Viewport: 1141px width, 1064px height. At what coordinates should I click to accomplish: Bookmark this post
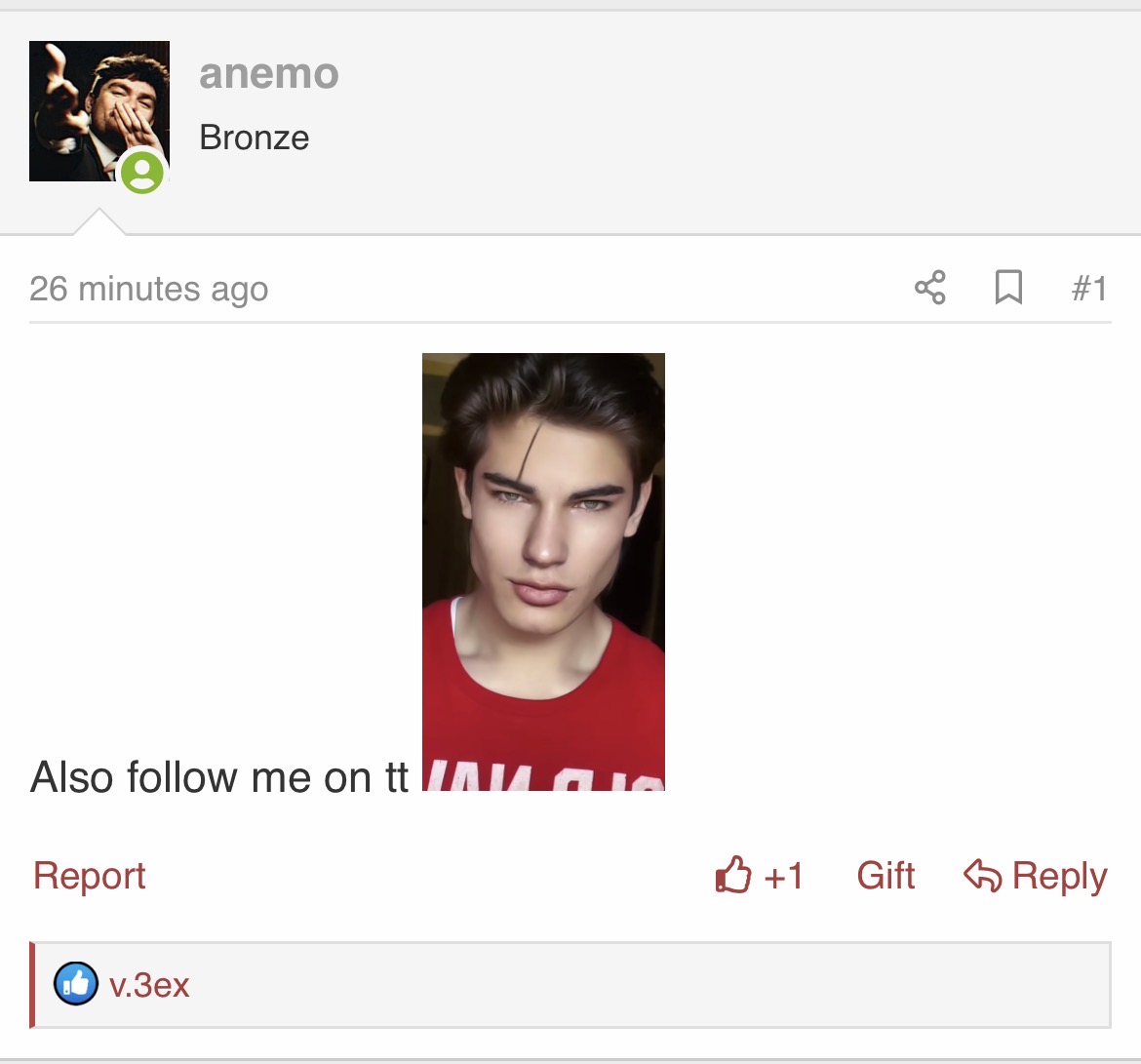pos(1008,288)
